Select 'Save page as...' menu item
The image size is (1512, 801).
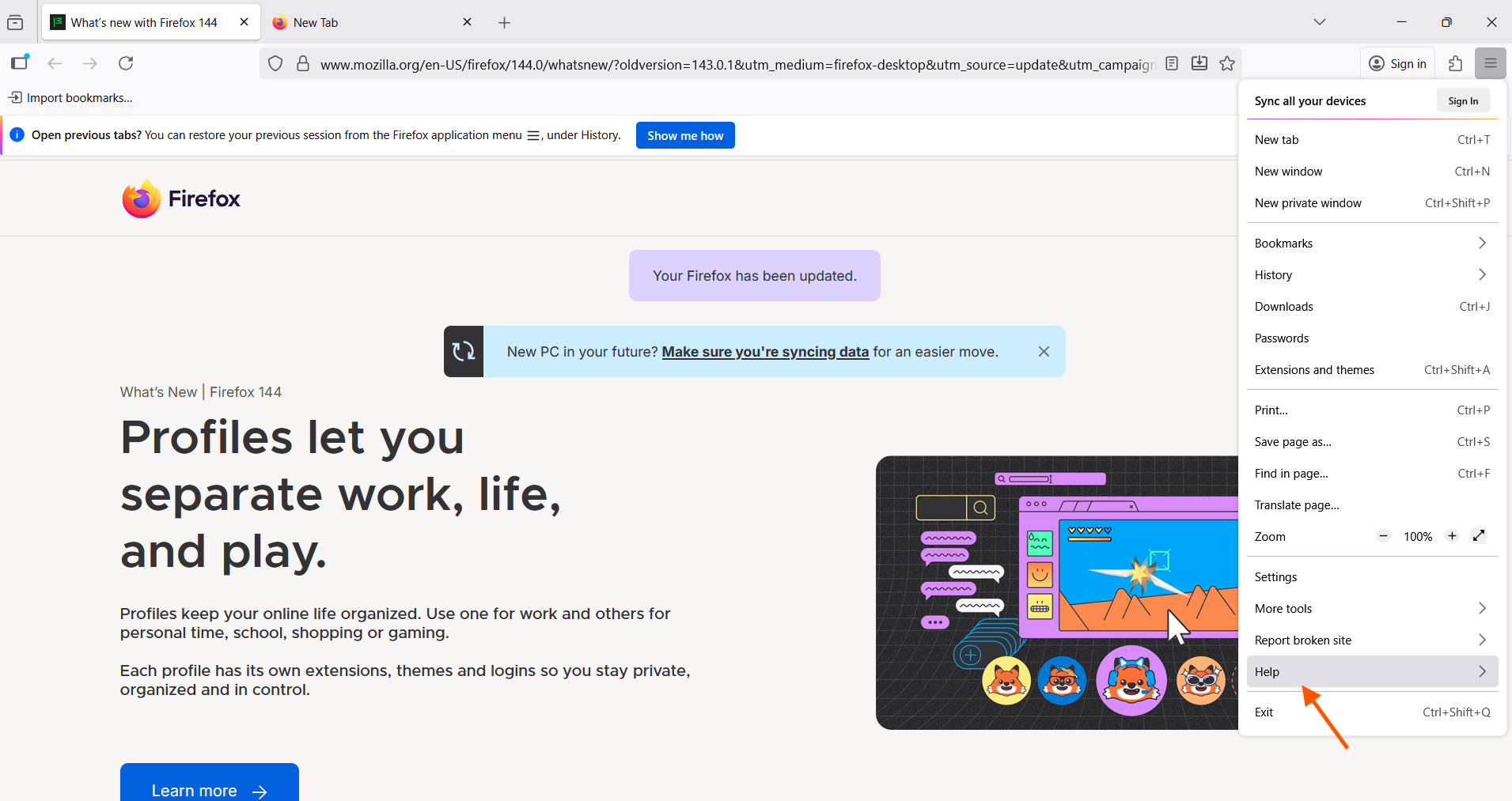[x=1373, y=442]
